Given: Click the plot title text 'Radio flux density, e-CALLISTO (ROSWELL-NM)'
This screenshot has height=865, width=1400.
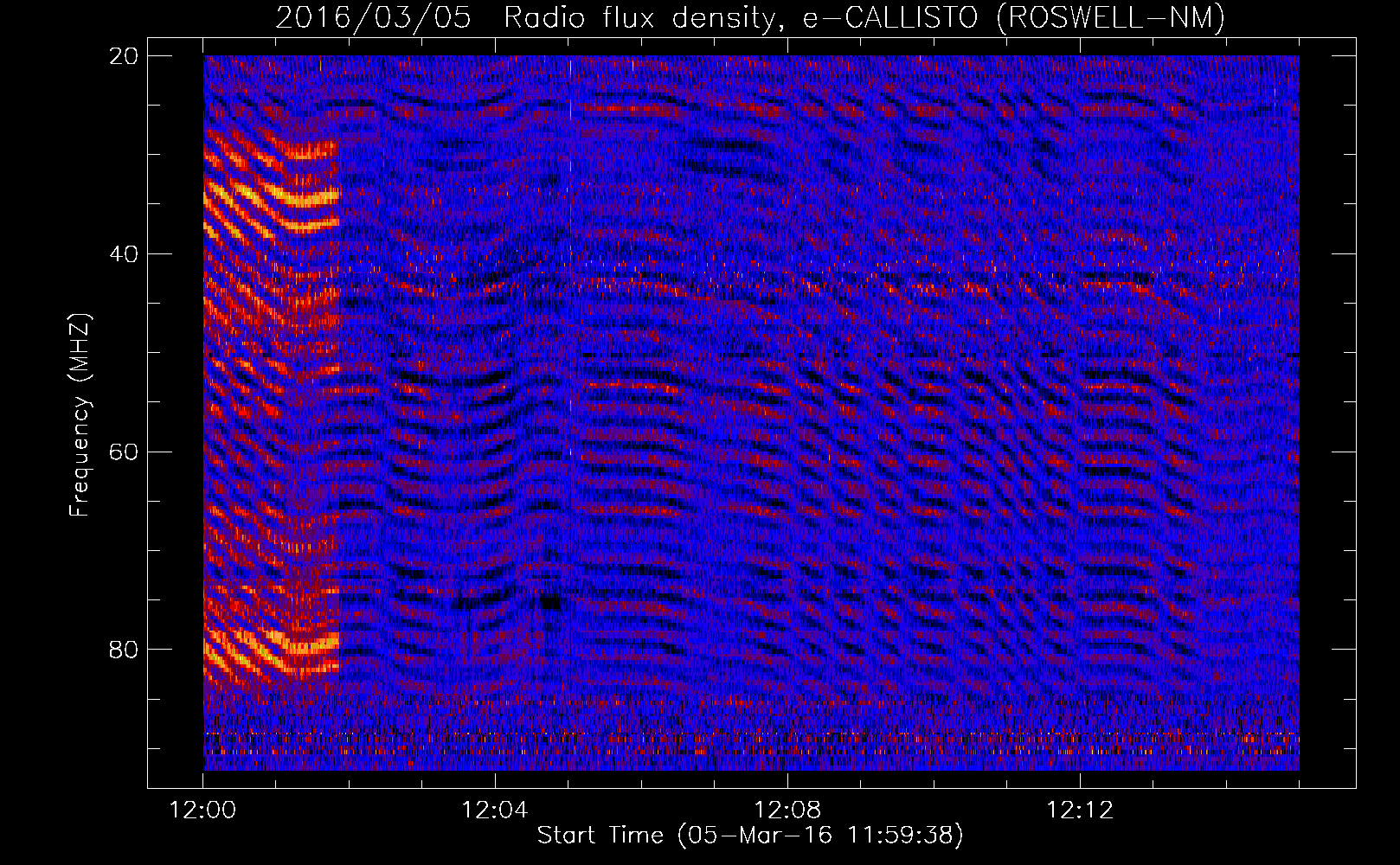Looking at the screenshot, I should pyautogui.click(x=864, y=17).
